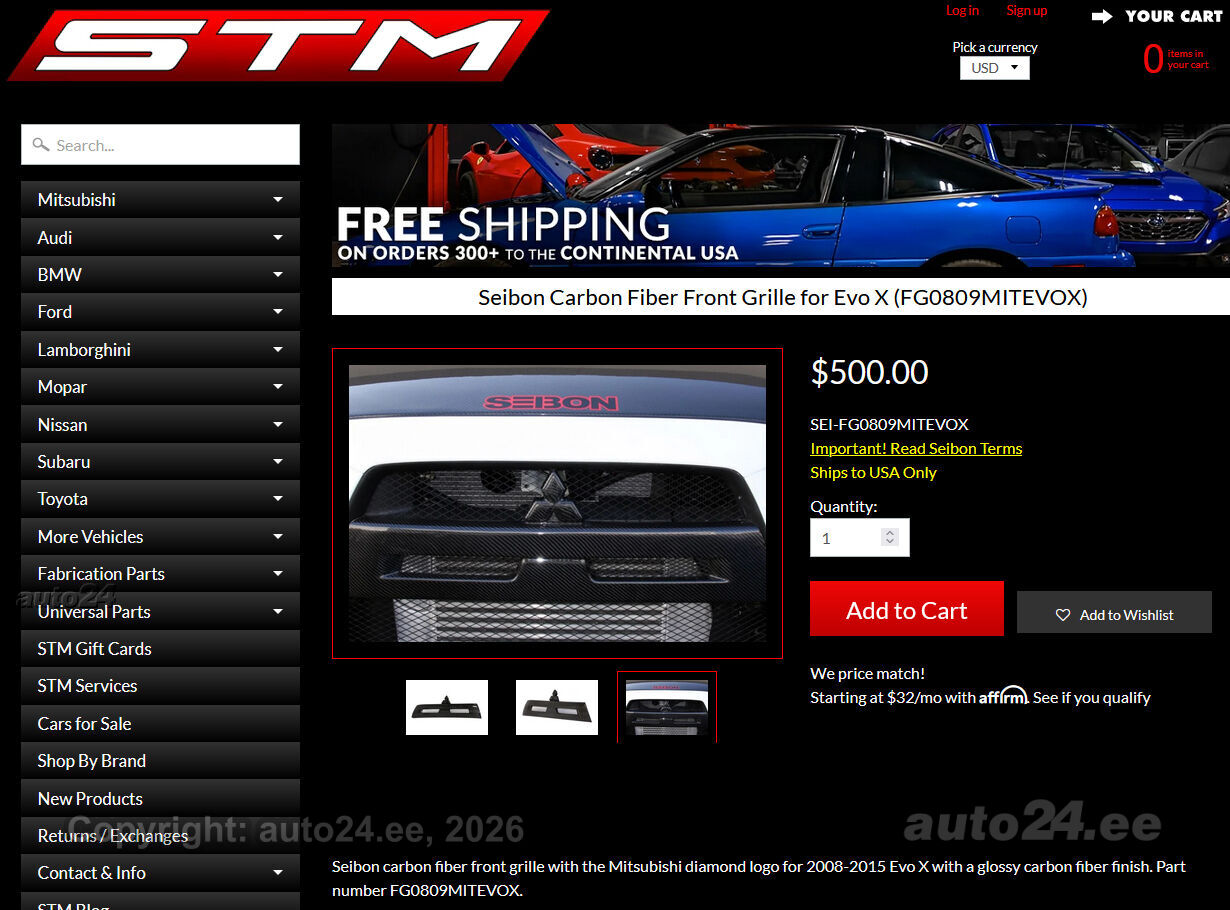The width and height of the screenshot is (1230, 910).
Task: Click the Affirm logo
Action: [x=1003, y=696]
